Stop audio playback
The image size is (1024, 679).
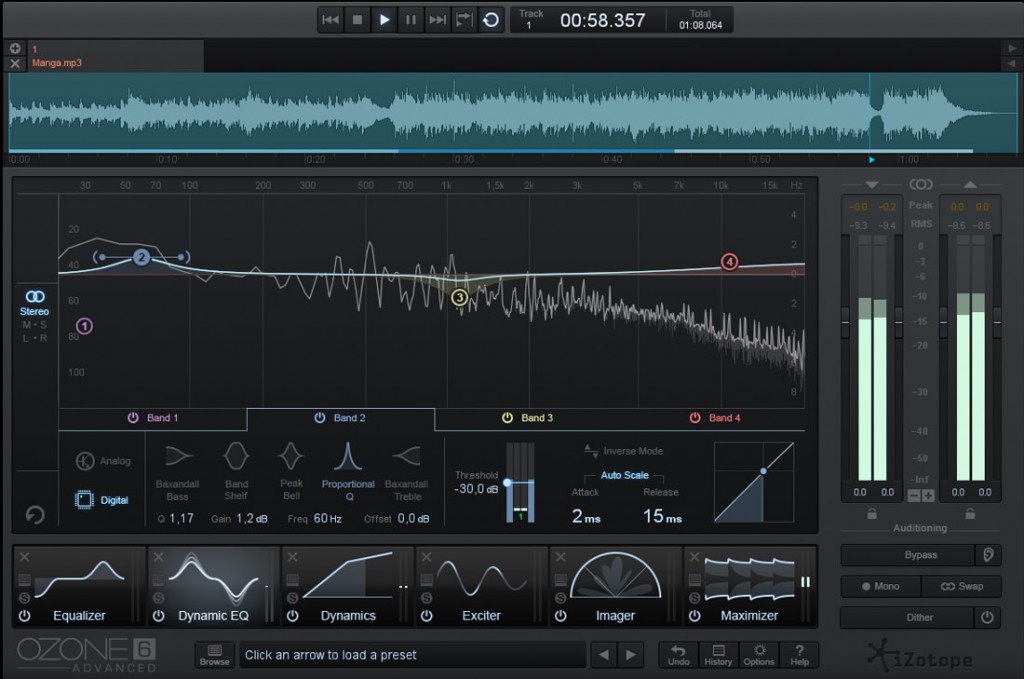(357, 20)
